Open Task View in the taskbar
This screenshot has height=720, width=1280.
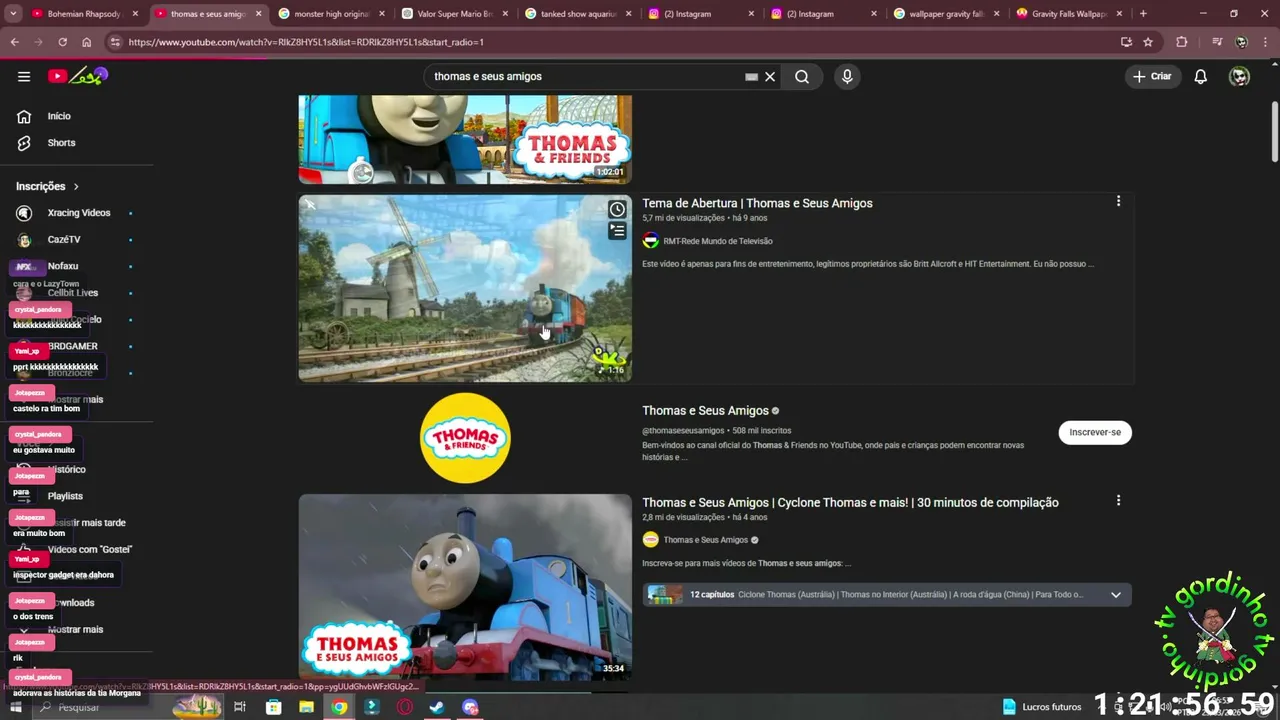coord(240,707)
